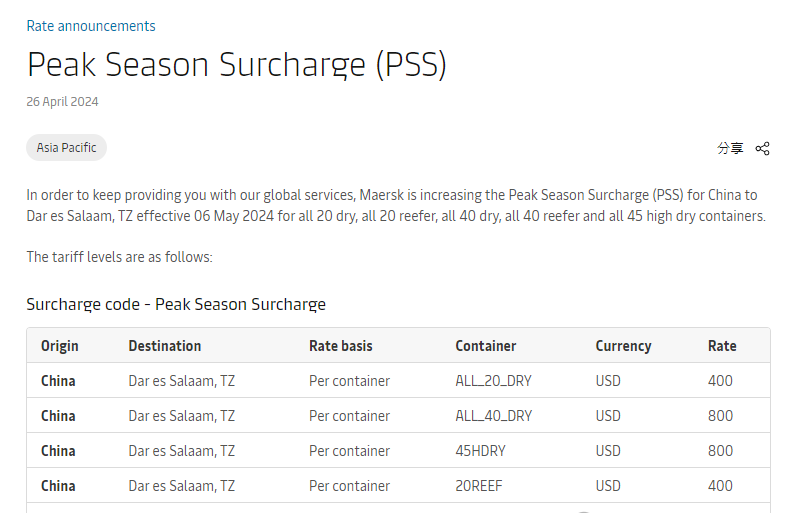Click the 26 April 2024 date
The width and height of the screenshot is (793, 513).
pyautogui.click(x=62, y=101)
